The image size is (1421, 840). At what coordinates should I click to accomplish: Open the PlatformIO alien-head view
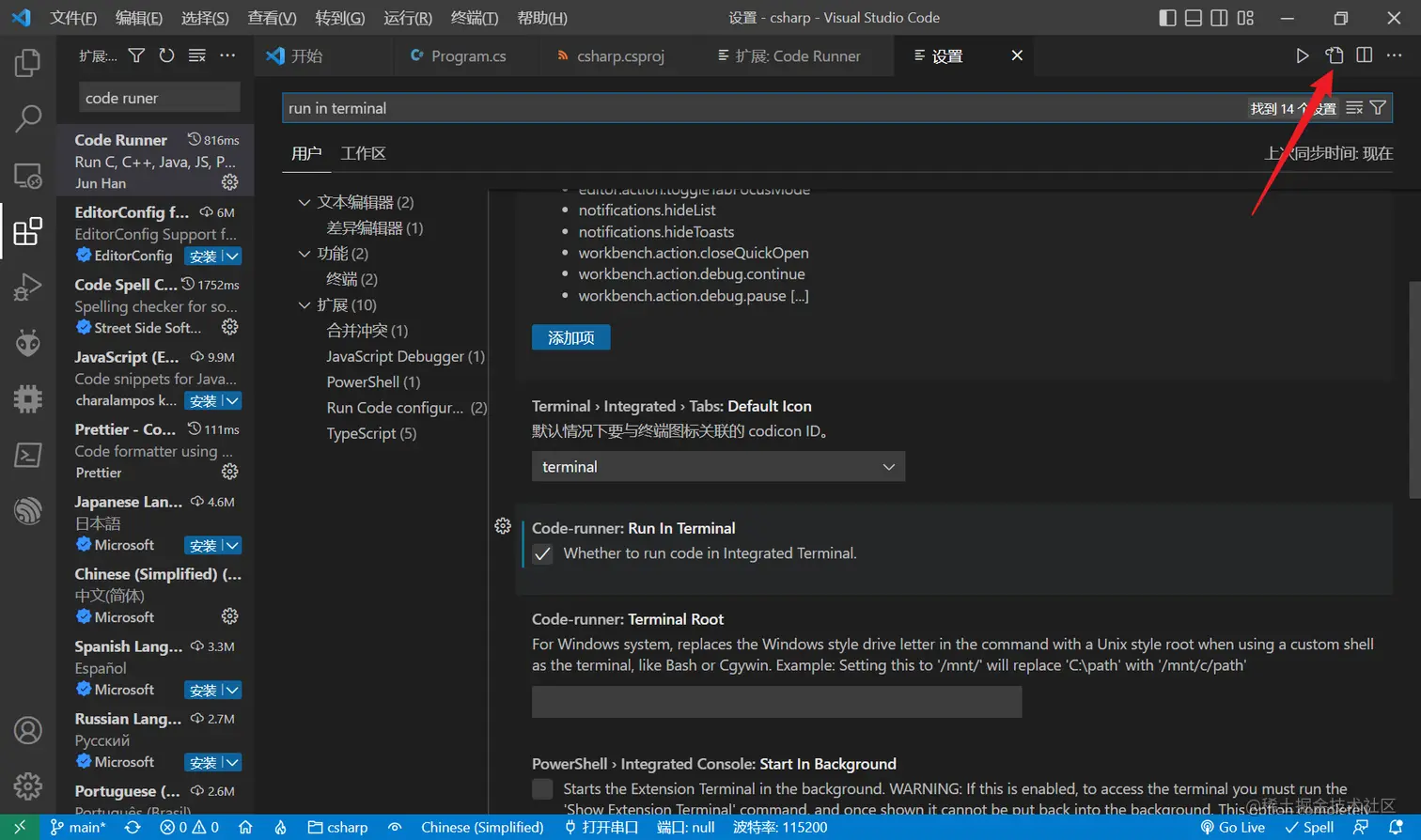pyautogui.click(x=28, y=343)
